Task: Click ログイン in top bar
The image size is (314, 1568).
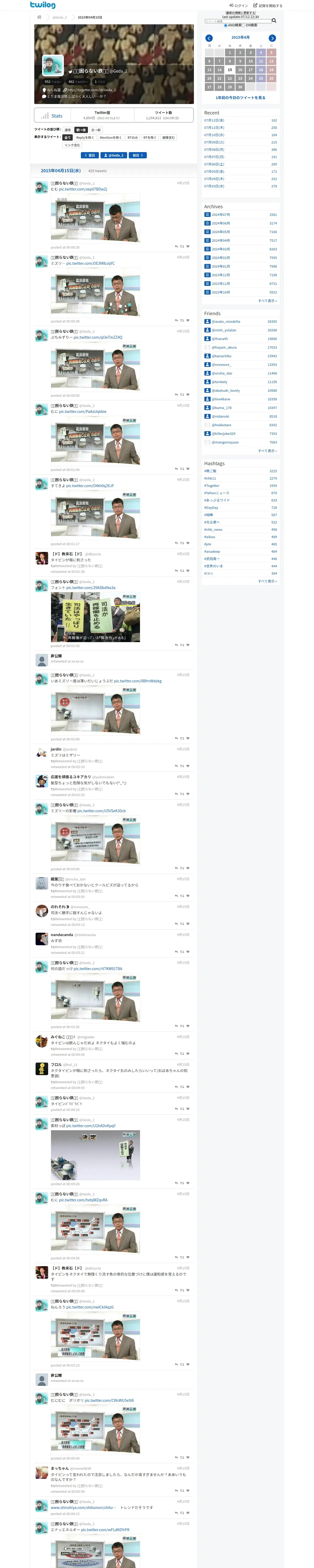Action: tap(239, 5)
